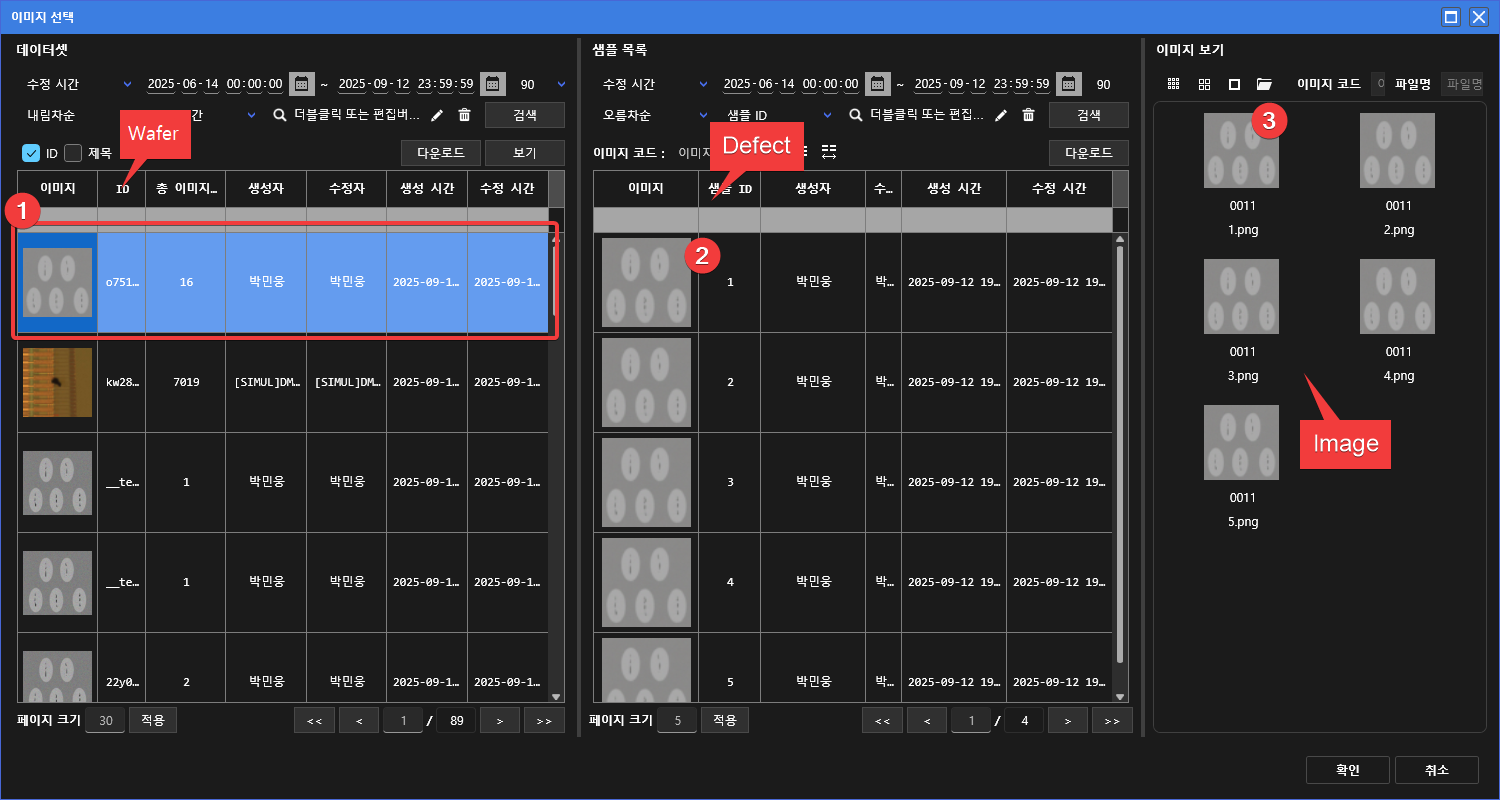Screen dimensions: 1500x800
Task: Switch image viewer to 2x2 grid view
Action: (1204, 84)
